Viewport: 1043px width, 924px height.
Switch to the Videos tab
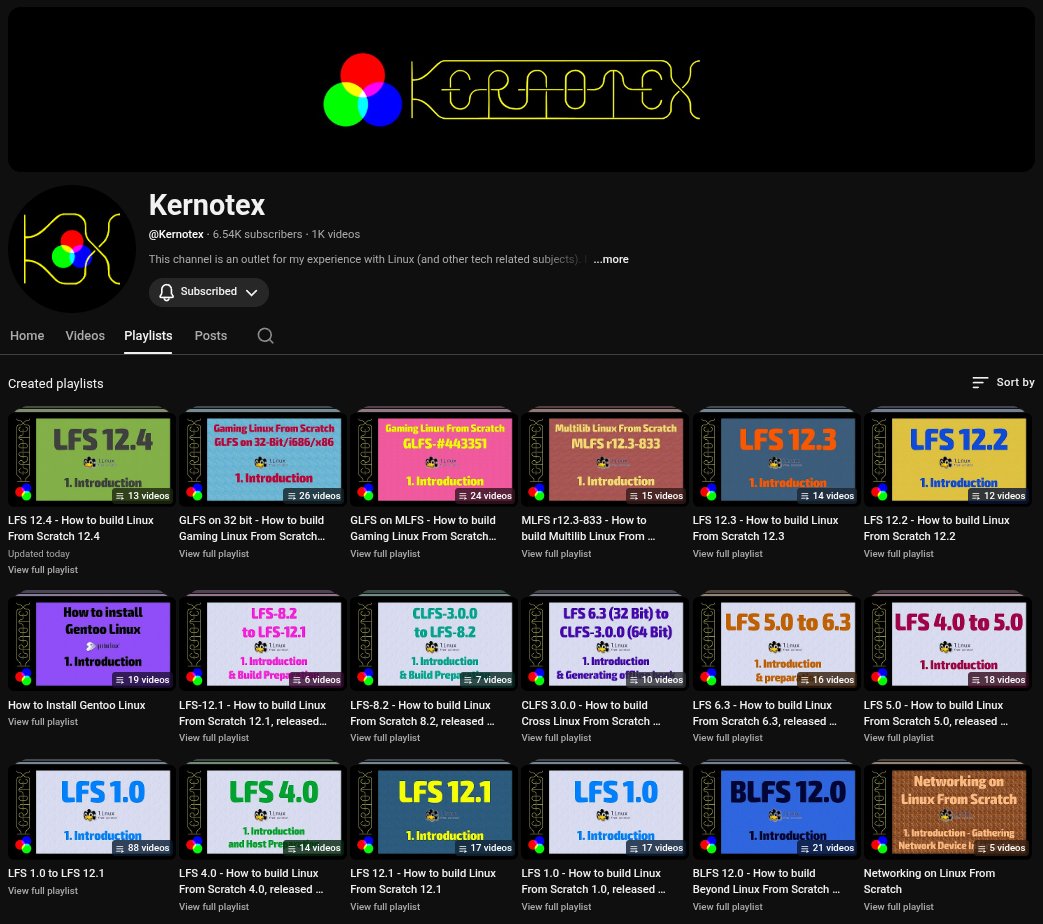click(85, 336)
